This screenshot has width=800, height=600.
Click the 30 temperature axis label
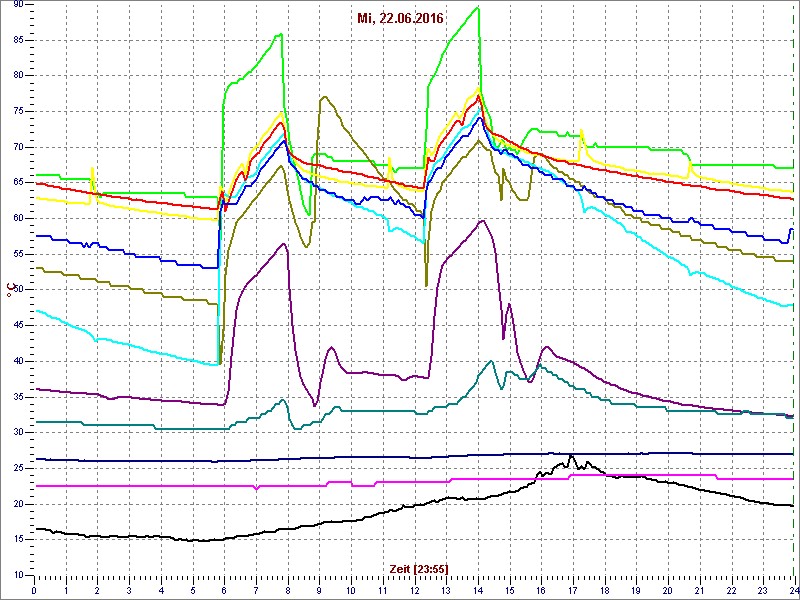(x=18, y=433)
